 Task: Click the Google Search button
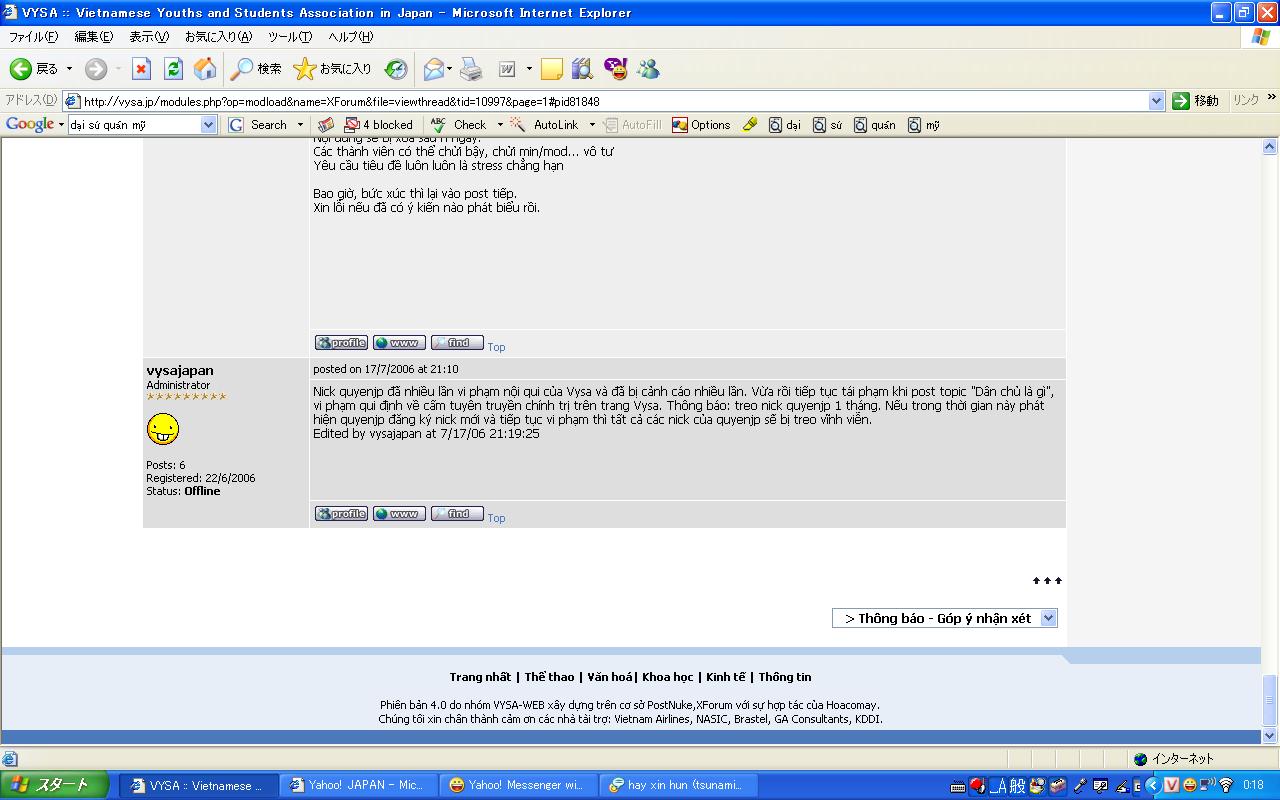[259, 125]
